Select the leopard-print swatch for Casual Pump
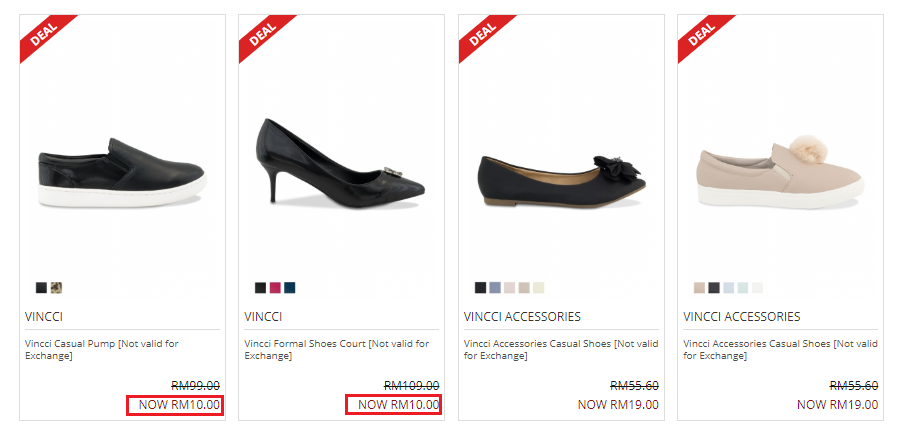 click(57, 288)
